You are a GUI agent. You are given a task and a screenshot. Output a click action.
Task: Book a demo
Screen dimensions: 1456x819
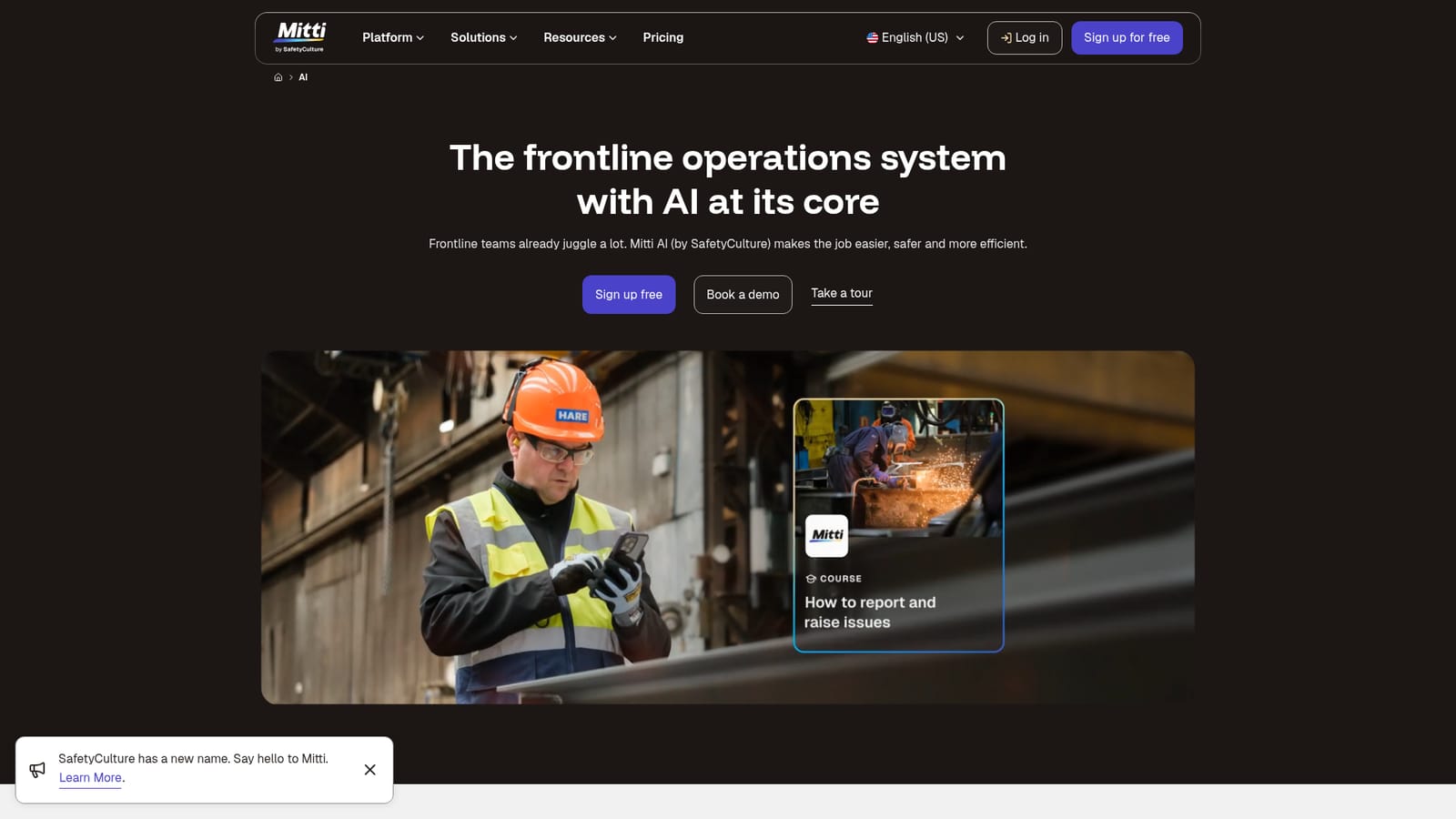pyautogui.click(x=743, y=295)
